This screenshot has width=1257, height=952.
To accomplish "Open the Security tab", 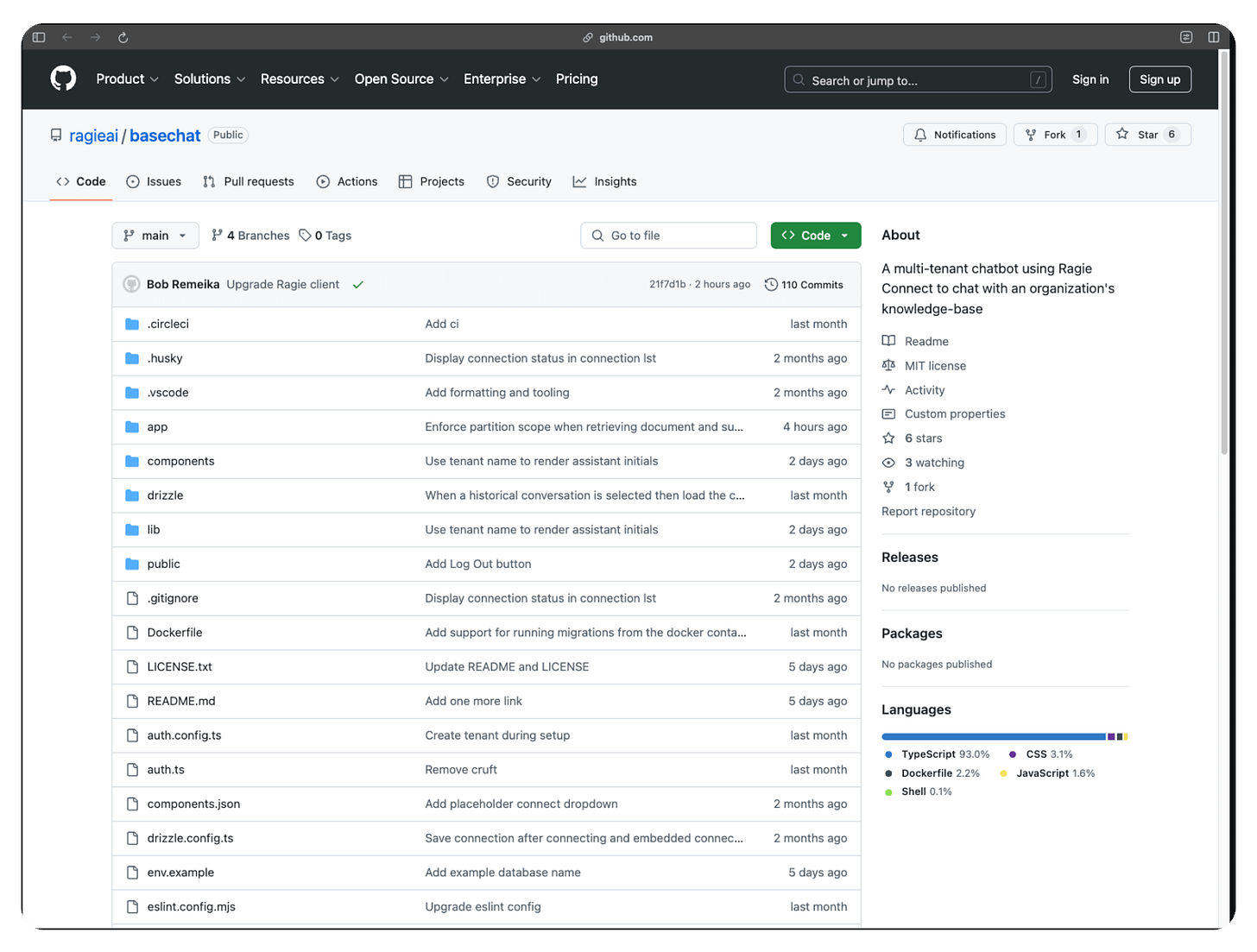I will point(519,181).
